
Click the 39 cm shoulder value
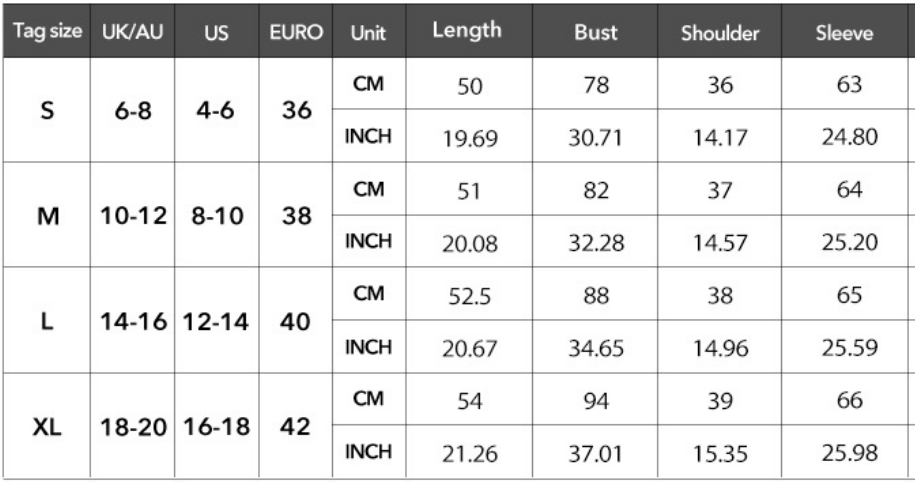(x=721, y=403)
